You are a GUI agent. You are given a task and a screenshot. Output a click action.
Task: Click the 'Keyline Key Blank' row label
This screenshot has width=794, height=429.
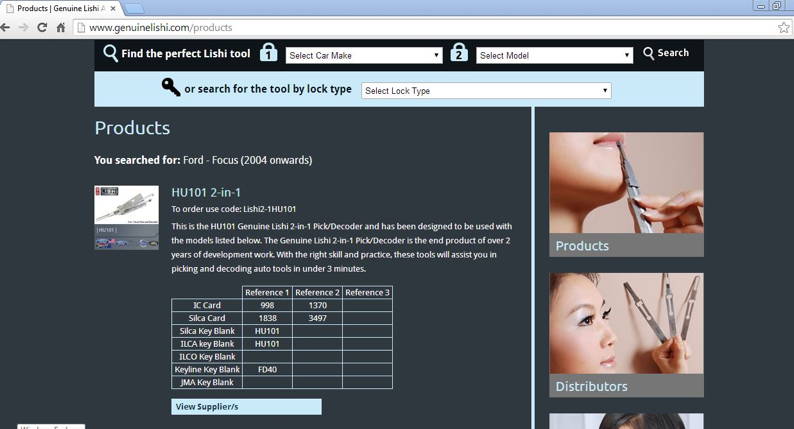click(x=207, y=369)
